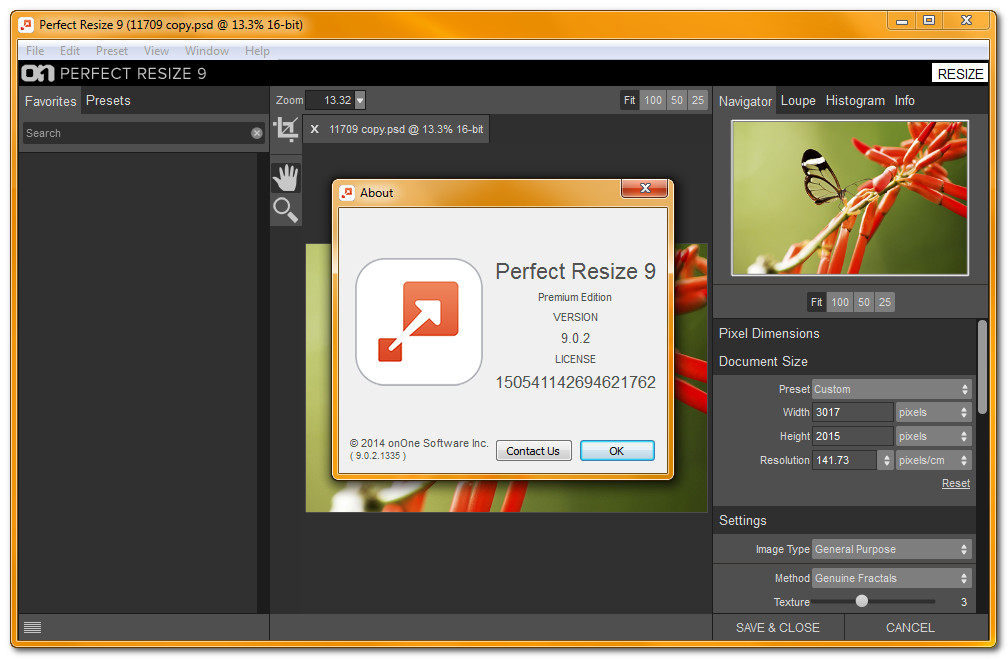Set top toolbar zoom to 25
The height and width of the screenshot is (659, 1008).
tap(698, 100)
